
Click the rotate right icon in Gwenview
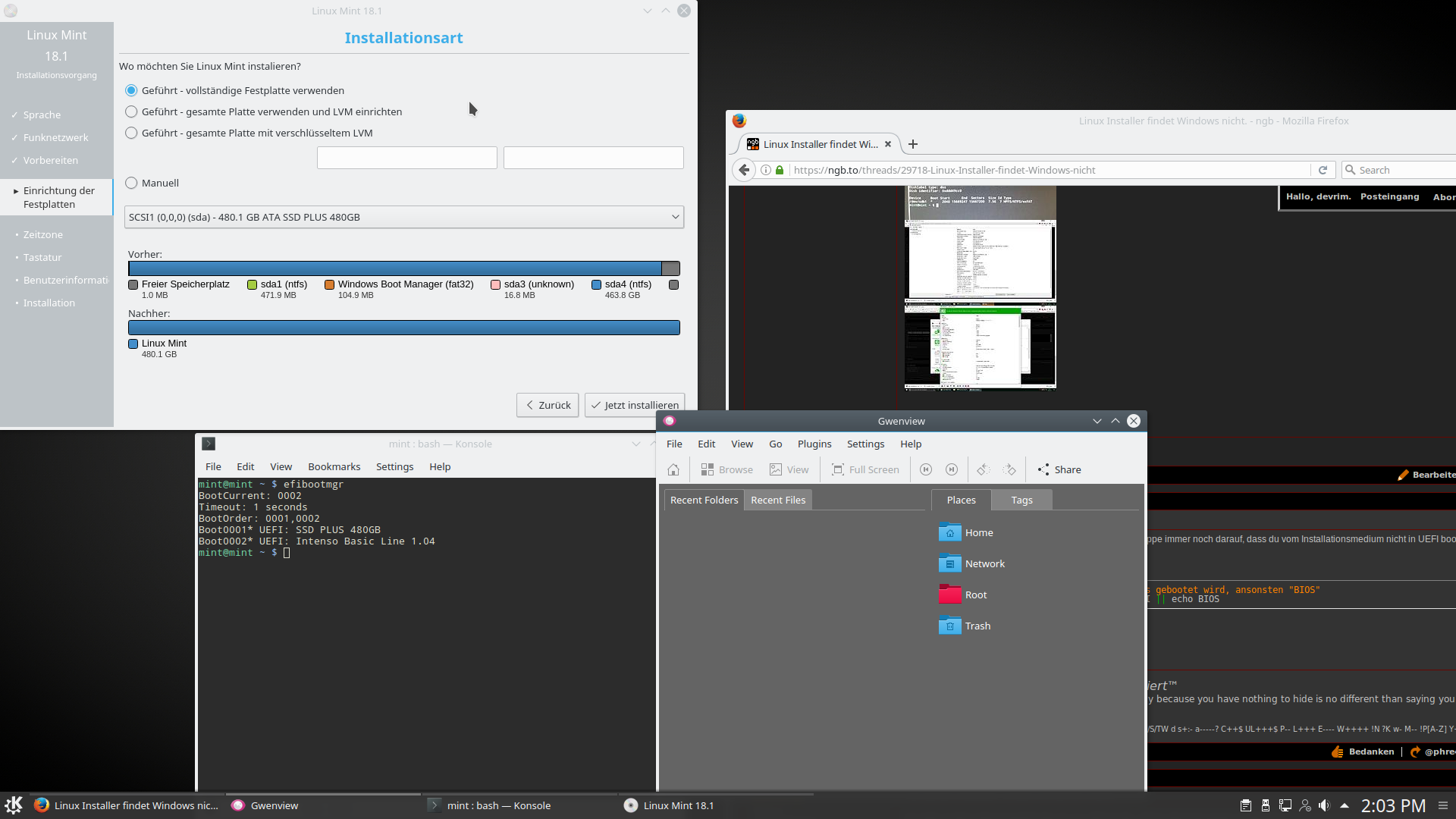pos(1009,469)
